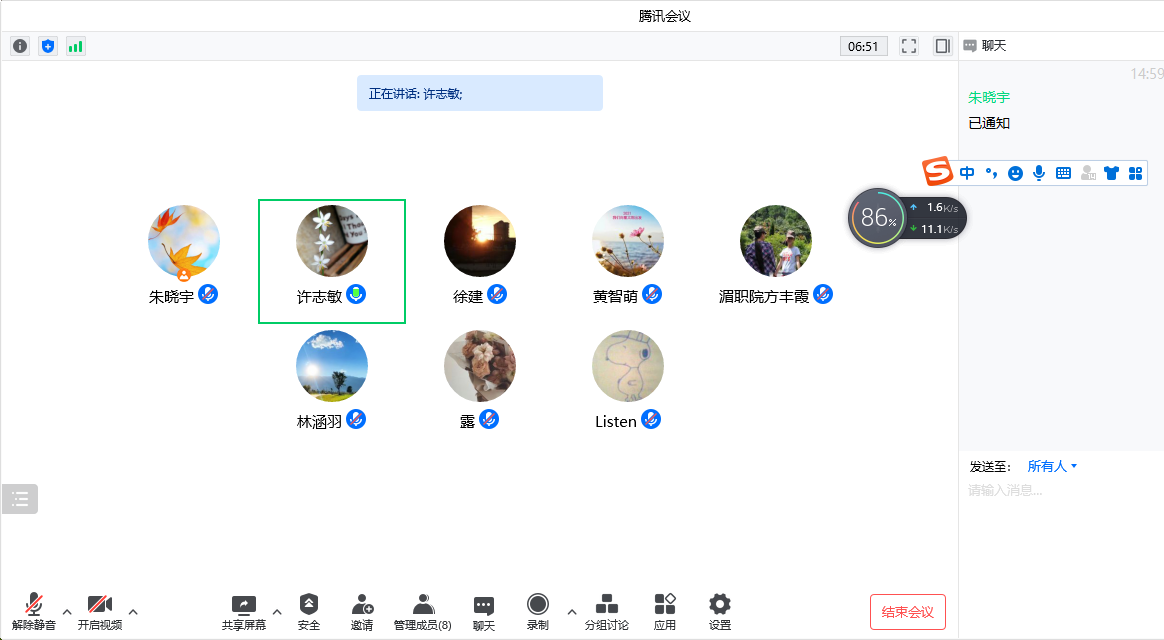
Task: Toggle the side panel layout icon
Action: tap(942, 46)
